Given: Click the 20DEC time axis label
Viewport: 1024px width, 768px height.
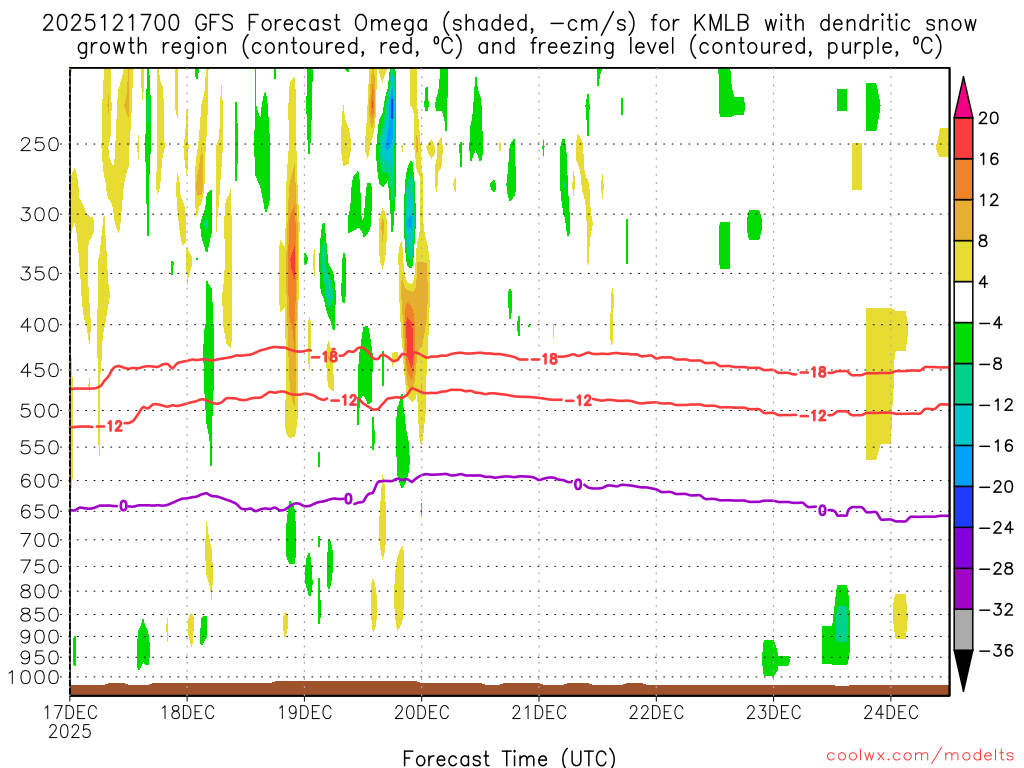Looking at the screenshot, I should [x=421, y=712].
